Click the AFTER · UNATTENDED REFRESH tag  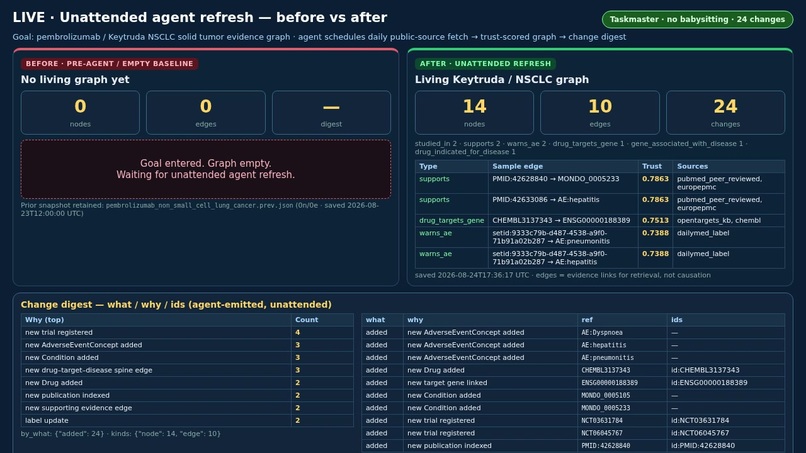[485, 64]
